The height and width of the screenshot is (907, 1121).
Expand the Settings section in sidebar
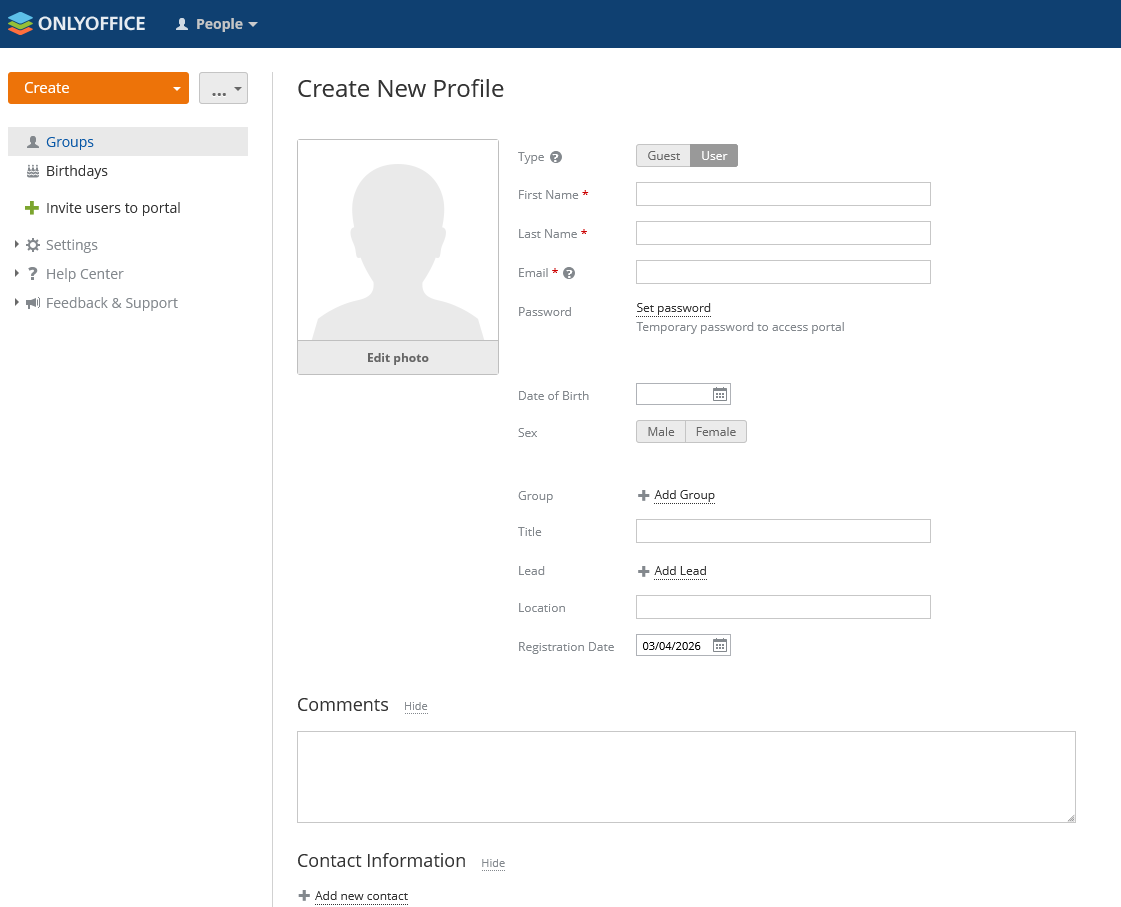pyautogui.click(x=17, y=245)
